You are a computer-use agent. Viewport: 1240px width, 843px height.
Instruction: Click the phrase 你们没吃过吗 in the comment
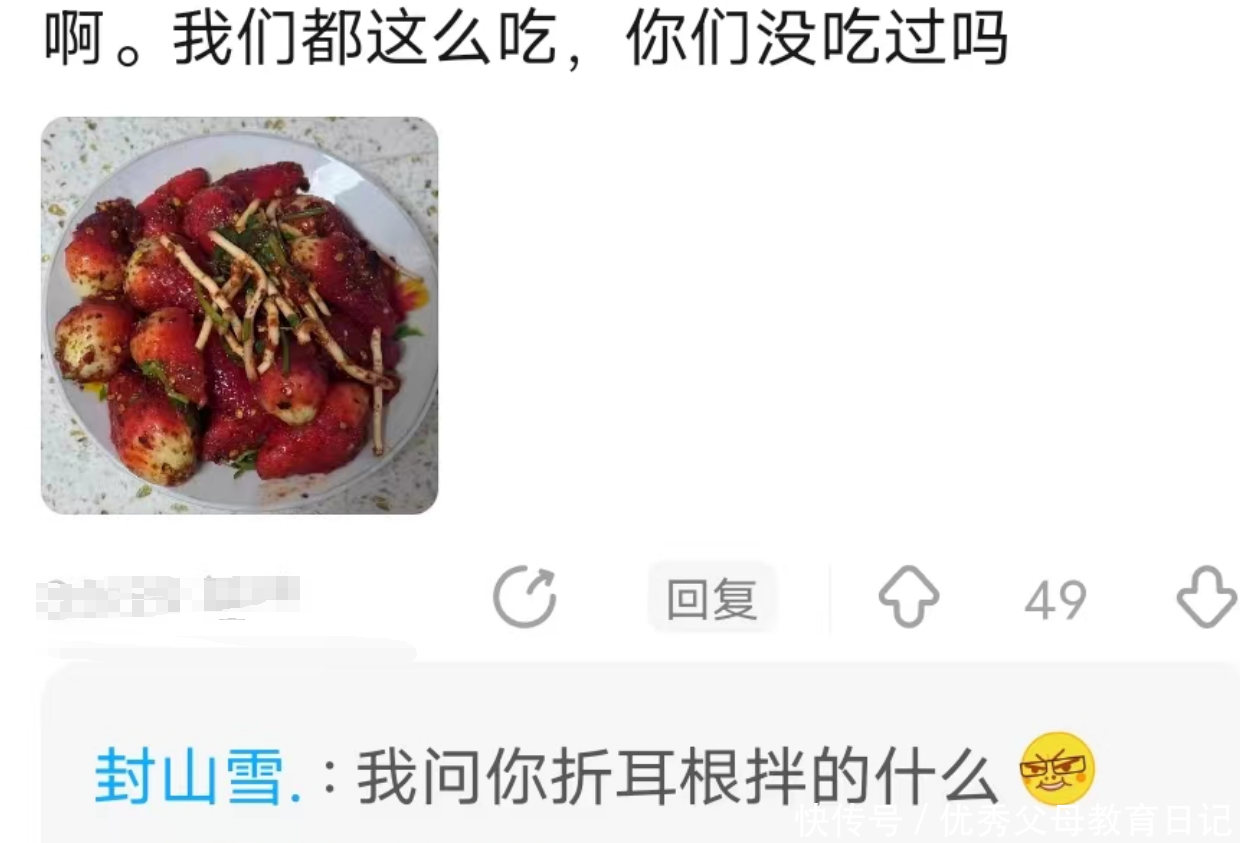click(x=818, y=41)
